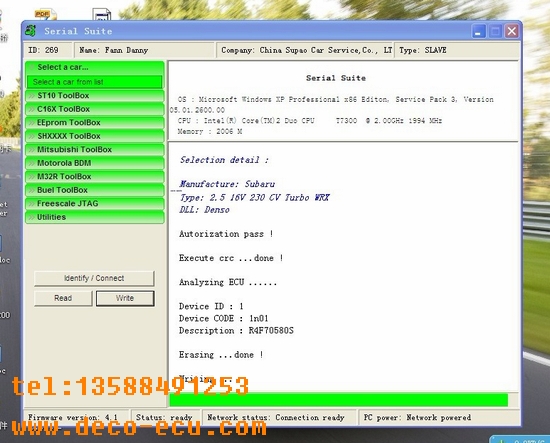Click 'Device CODE : 1n01' line
Image resolution: width=550 pixels, height=443 pixels.
(224, 318)
